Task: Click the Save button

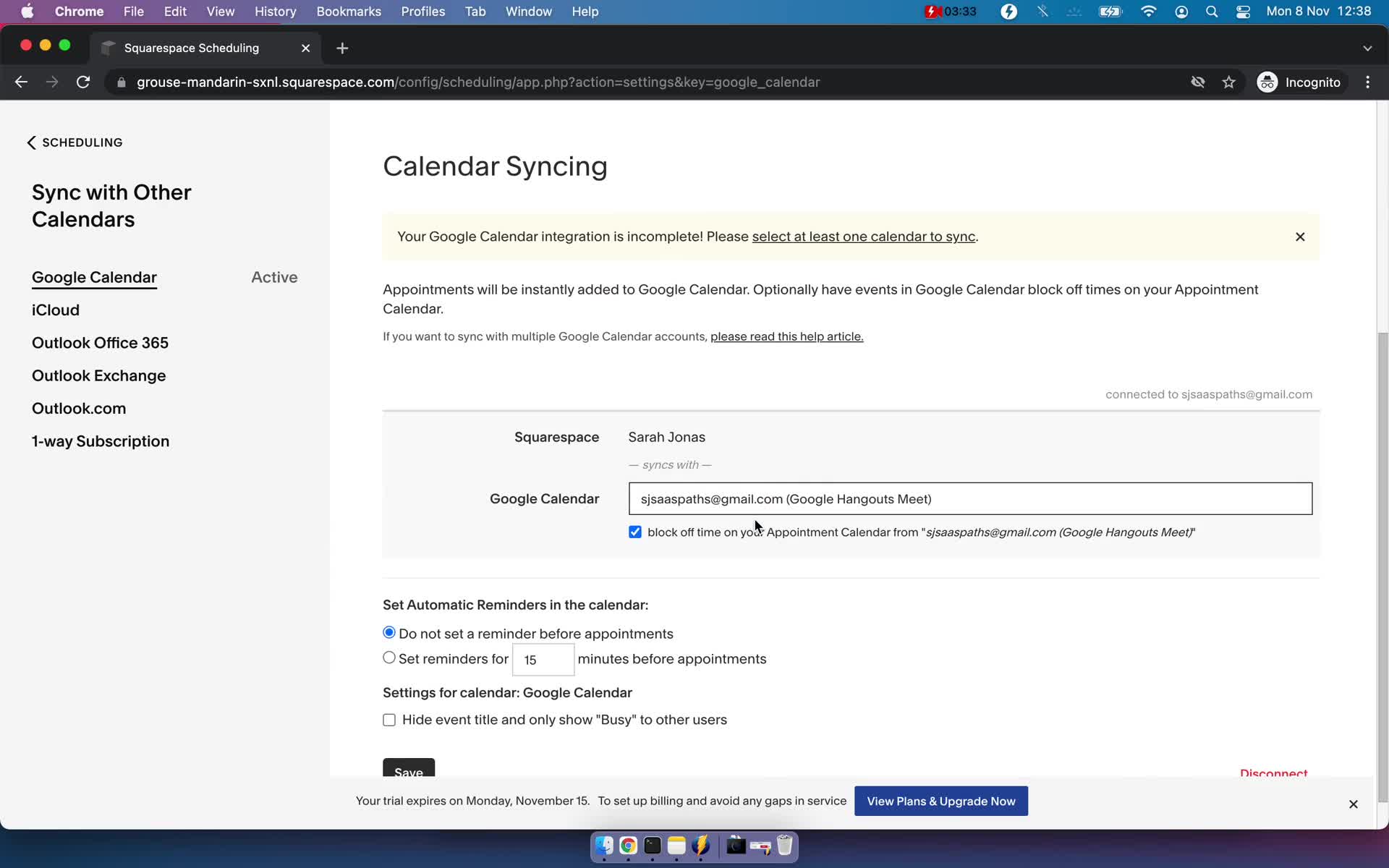Action: coord(409,768)
